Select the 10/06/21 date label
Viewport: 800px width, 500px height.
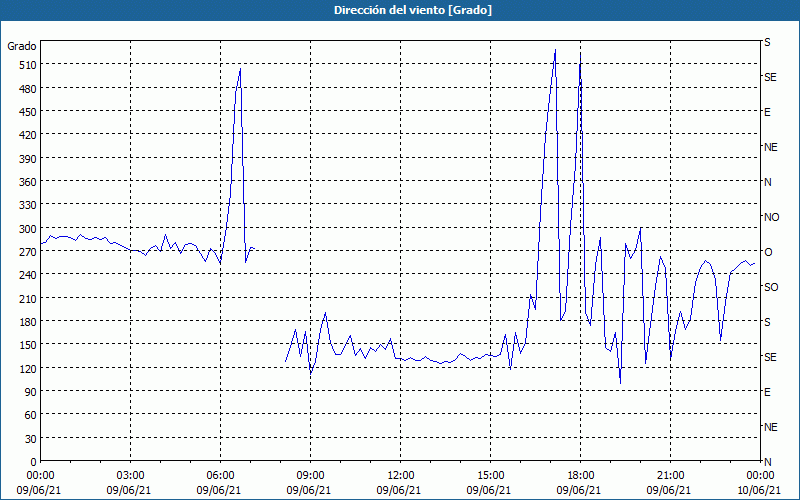pos(759,490)
